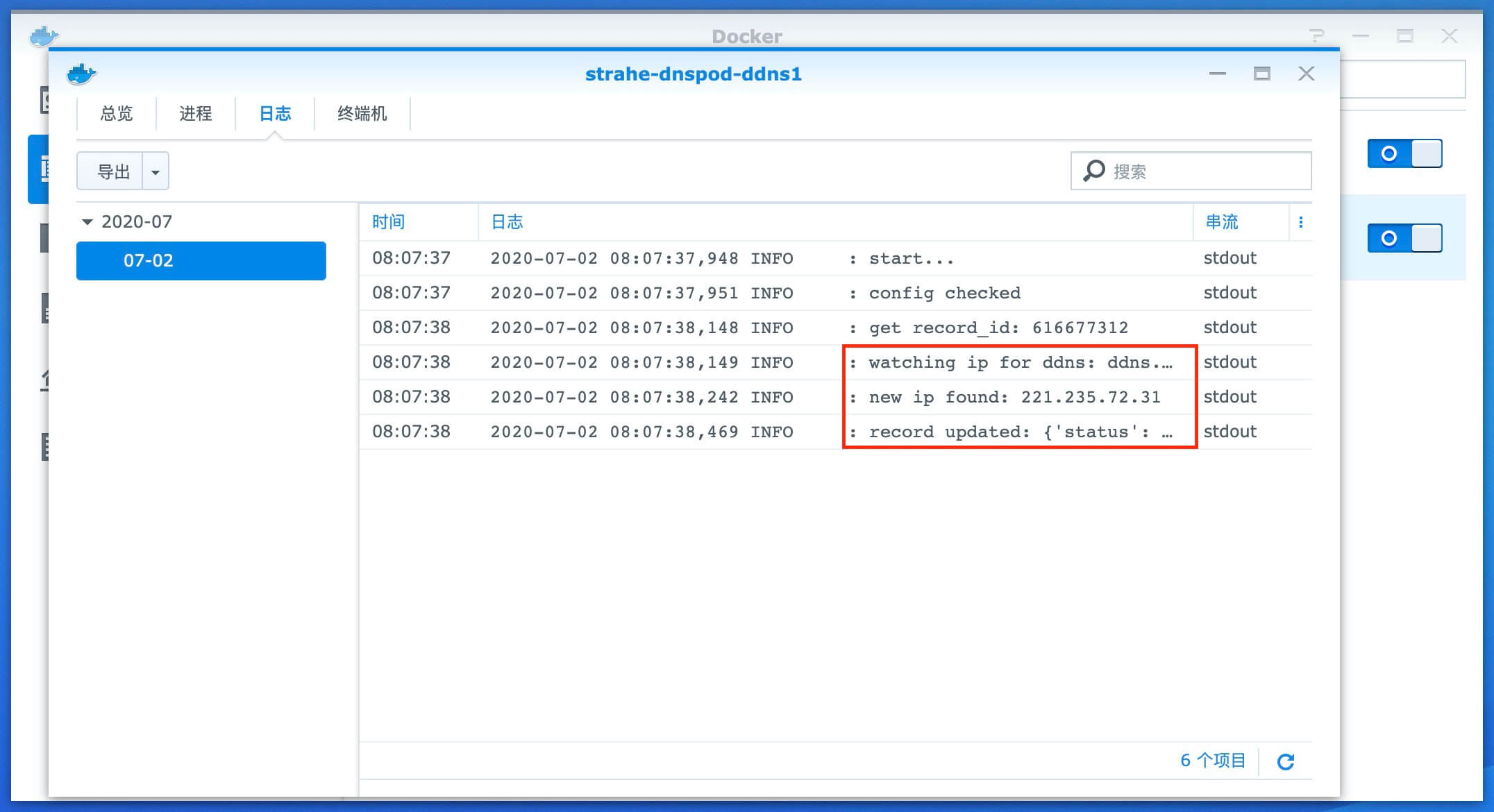The image size is (1494, 812).
Task: Toggle the second container power switch
Action: click(x=1404, y=238)
